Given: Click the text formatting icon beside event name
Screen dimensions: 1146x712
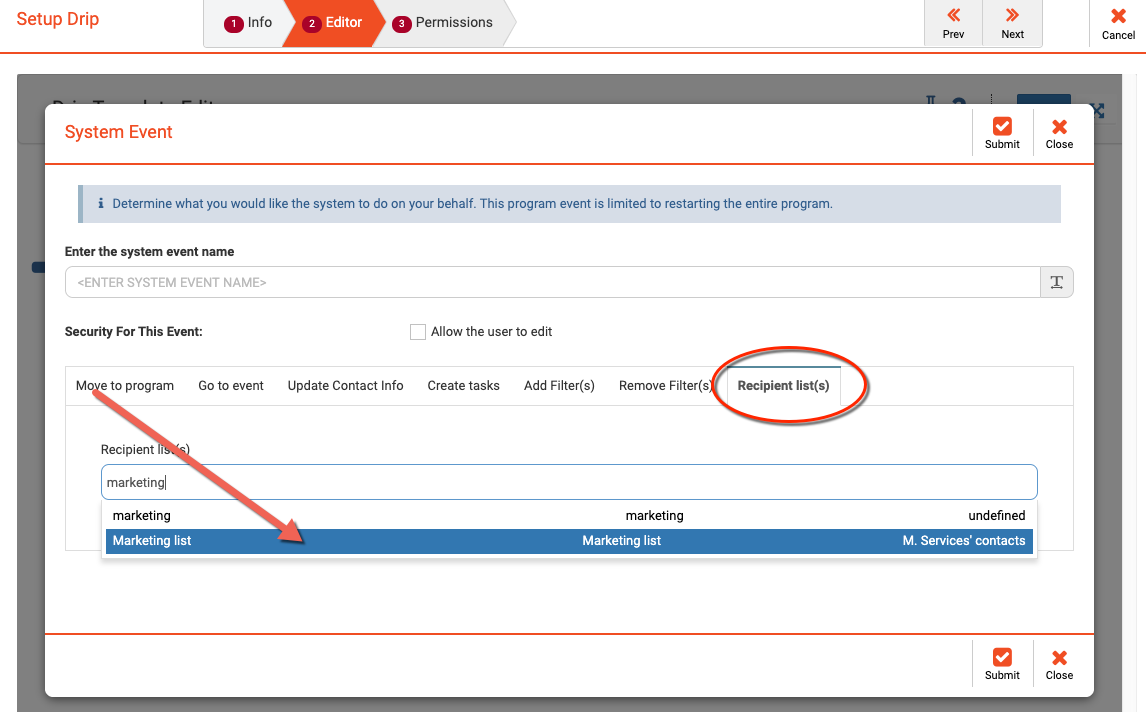Looking at the screenshot, I should coord(1057,282).
